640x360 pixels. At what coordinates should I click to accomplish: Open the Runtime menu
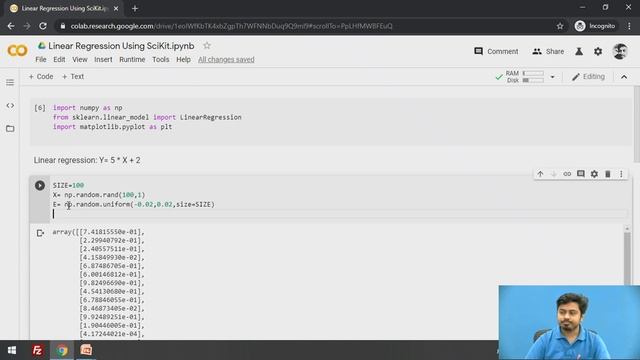(132, 60)
